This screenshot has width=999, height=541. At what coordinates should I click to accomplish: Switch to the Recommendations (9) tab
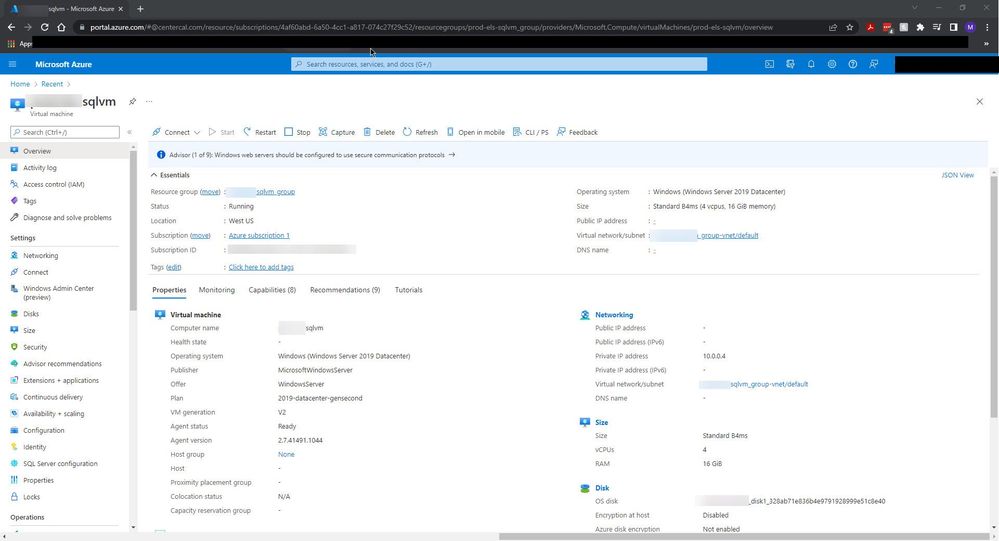(x=345, y=290)
